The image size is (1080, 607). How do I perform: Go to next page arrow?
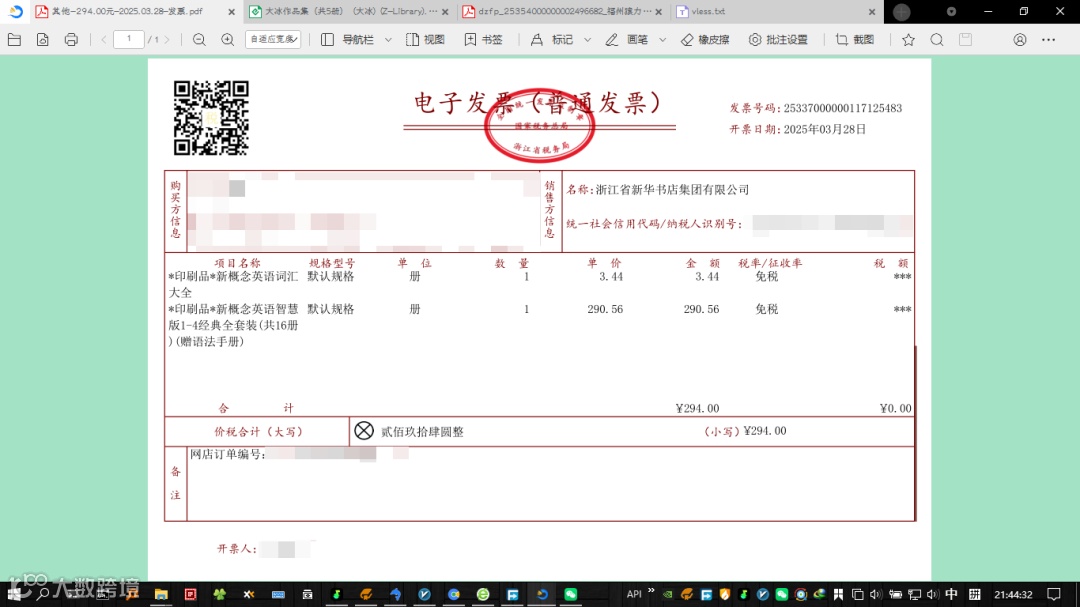(167, 40)
